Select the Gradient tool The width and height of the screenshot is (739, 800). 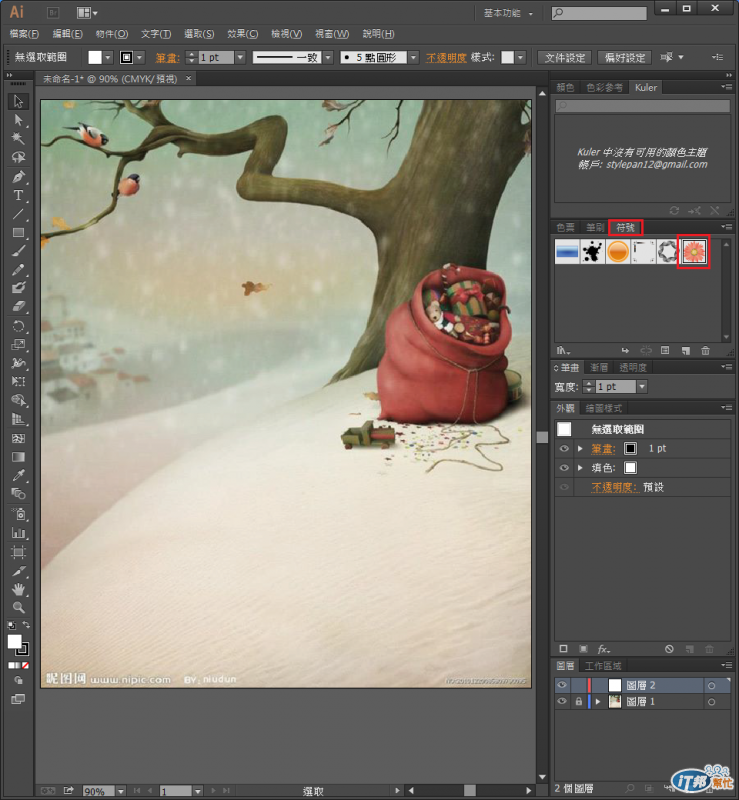click(x=18, y=457)
